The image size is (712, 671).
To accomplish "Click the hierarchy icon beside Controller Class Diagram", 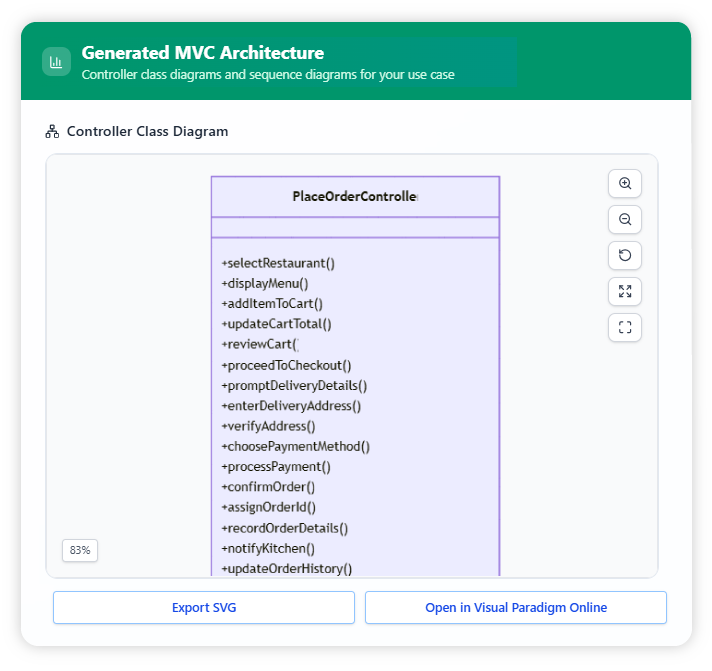I will (52, 132).
